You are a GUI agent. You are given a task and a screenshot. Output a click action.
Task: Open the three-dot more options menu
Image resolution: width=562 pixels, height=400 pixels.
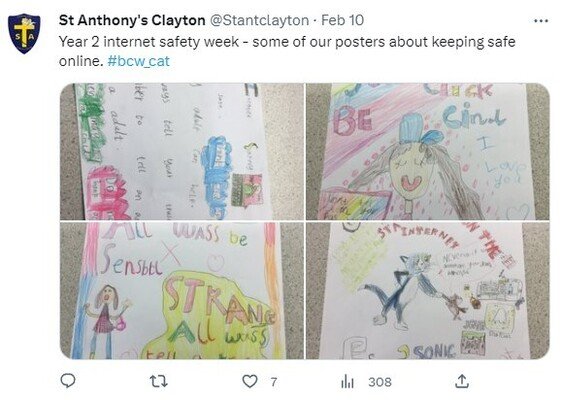click(541, 21)
